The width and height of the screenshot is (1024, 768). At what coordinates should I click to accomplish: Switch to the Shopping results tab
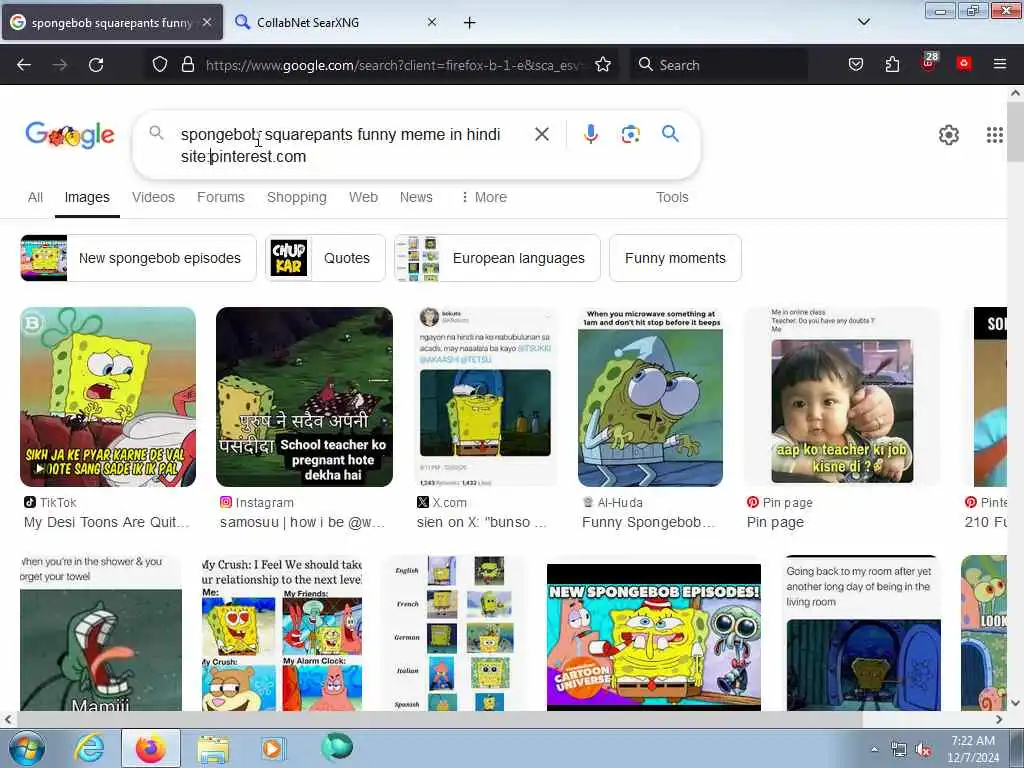click(x=296, y=197)
